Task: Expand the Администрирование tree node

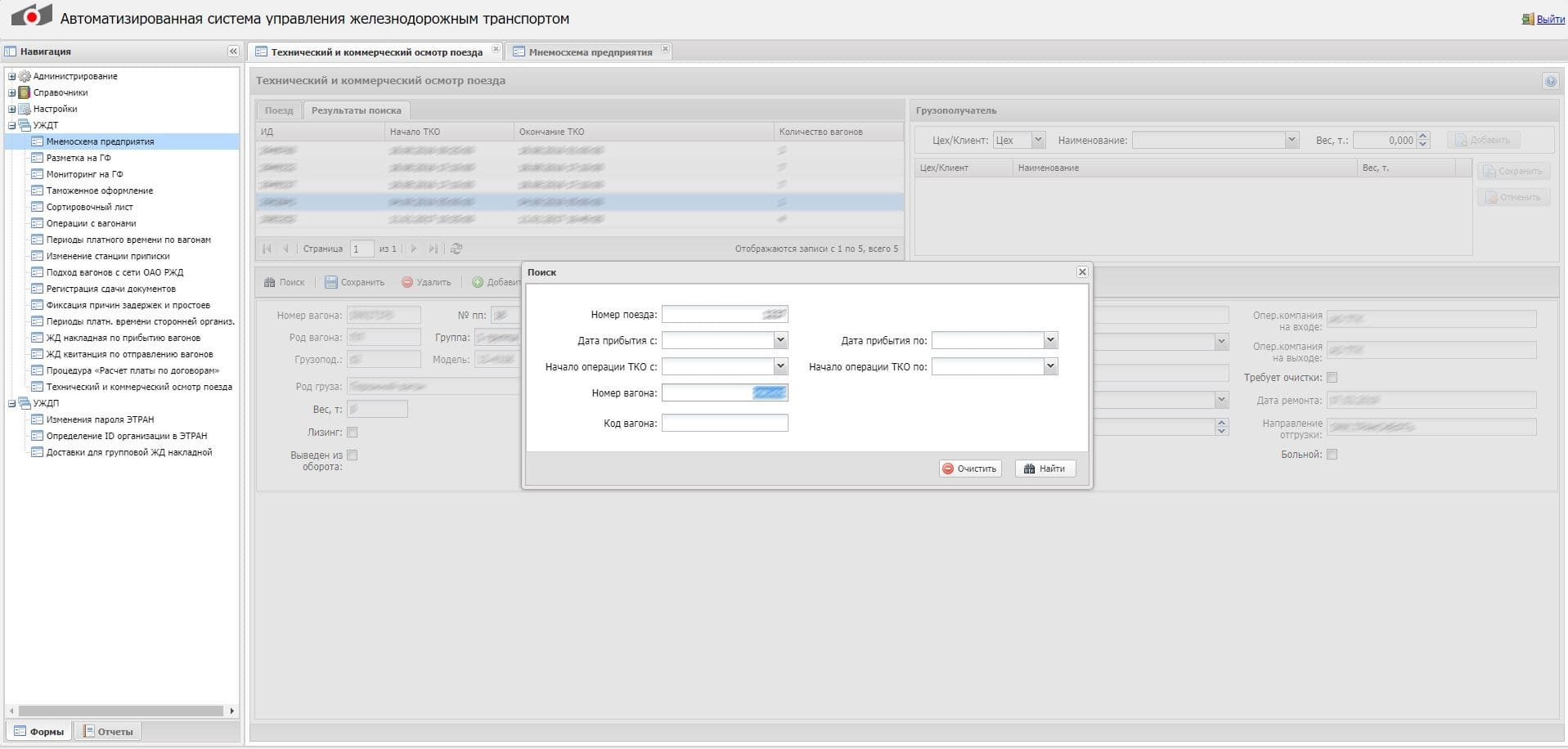Action: coord(12,76)
